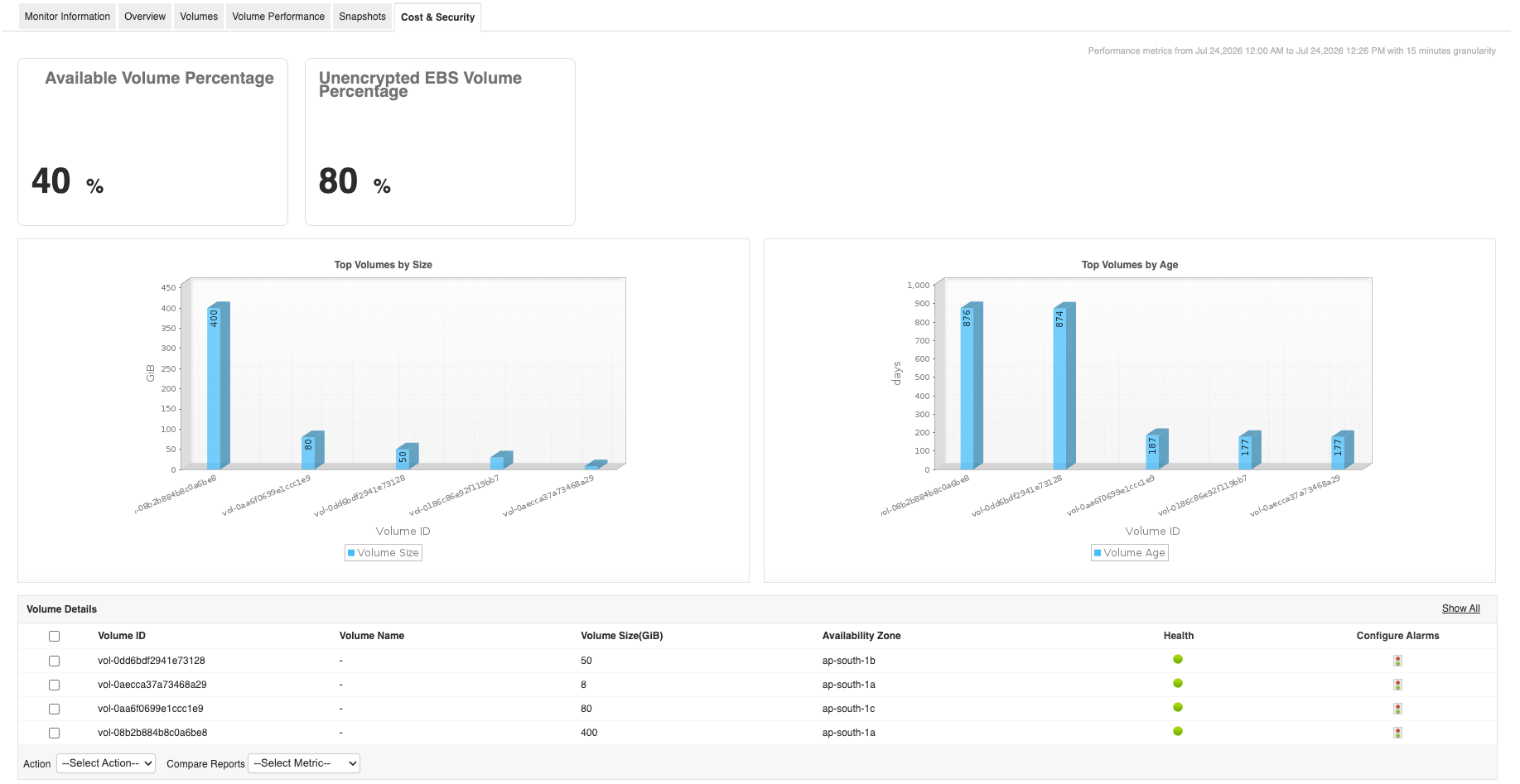Switch to the Volume Performance tab

[278, 17]
